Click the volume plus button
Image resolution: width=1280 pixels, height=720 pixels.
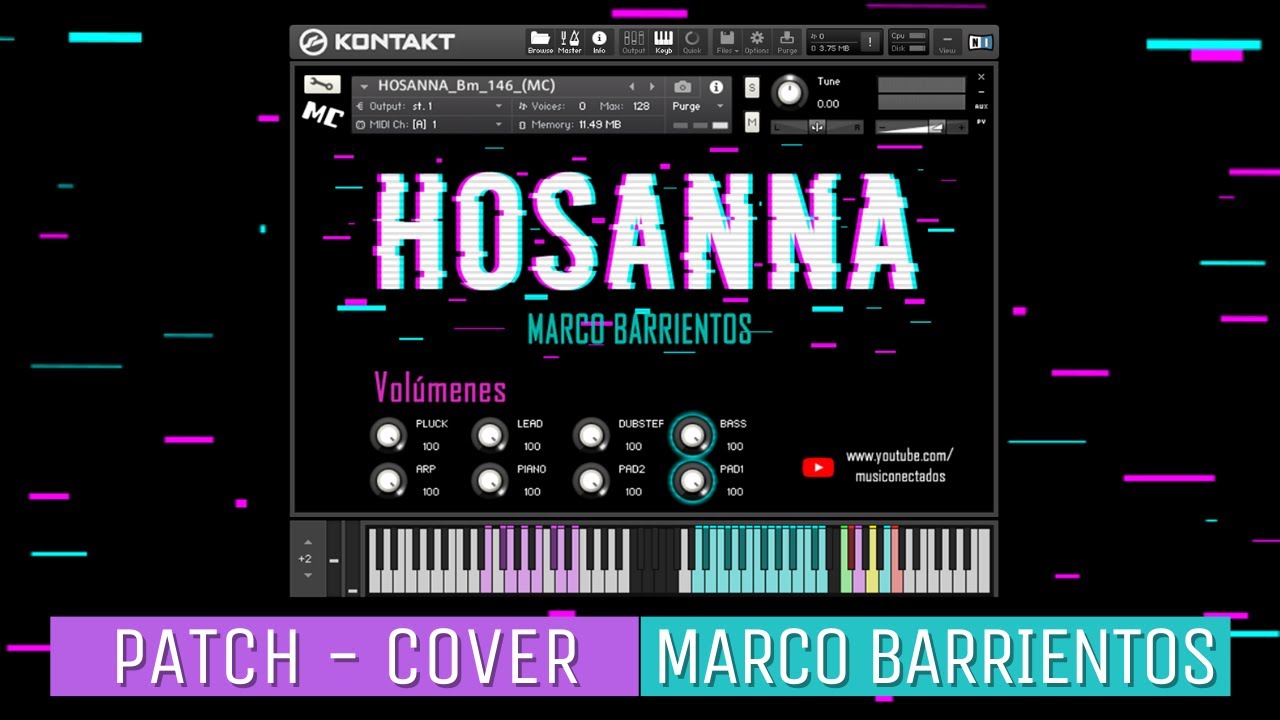(x=962, y=127)
